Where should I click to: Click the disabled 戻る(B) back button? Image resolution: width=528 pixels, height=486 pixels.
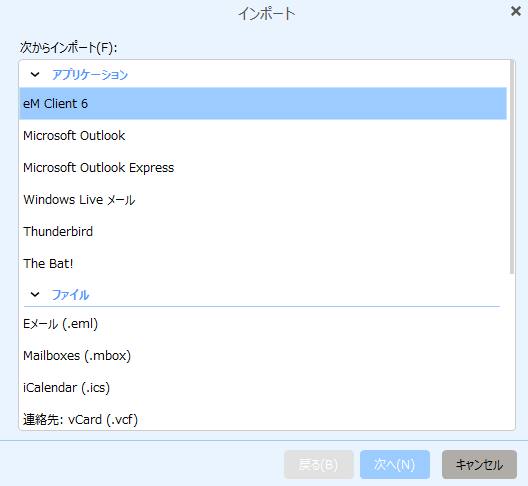319,464
